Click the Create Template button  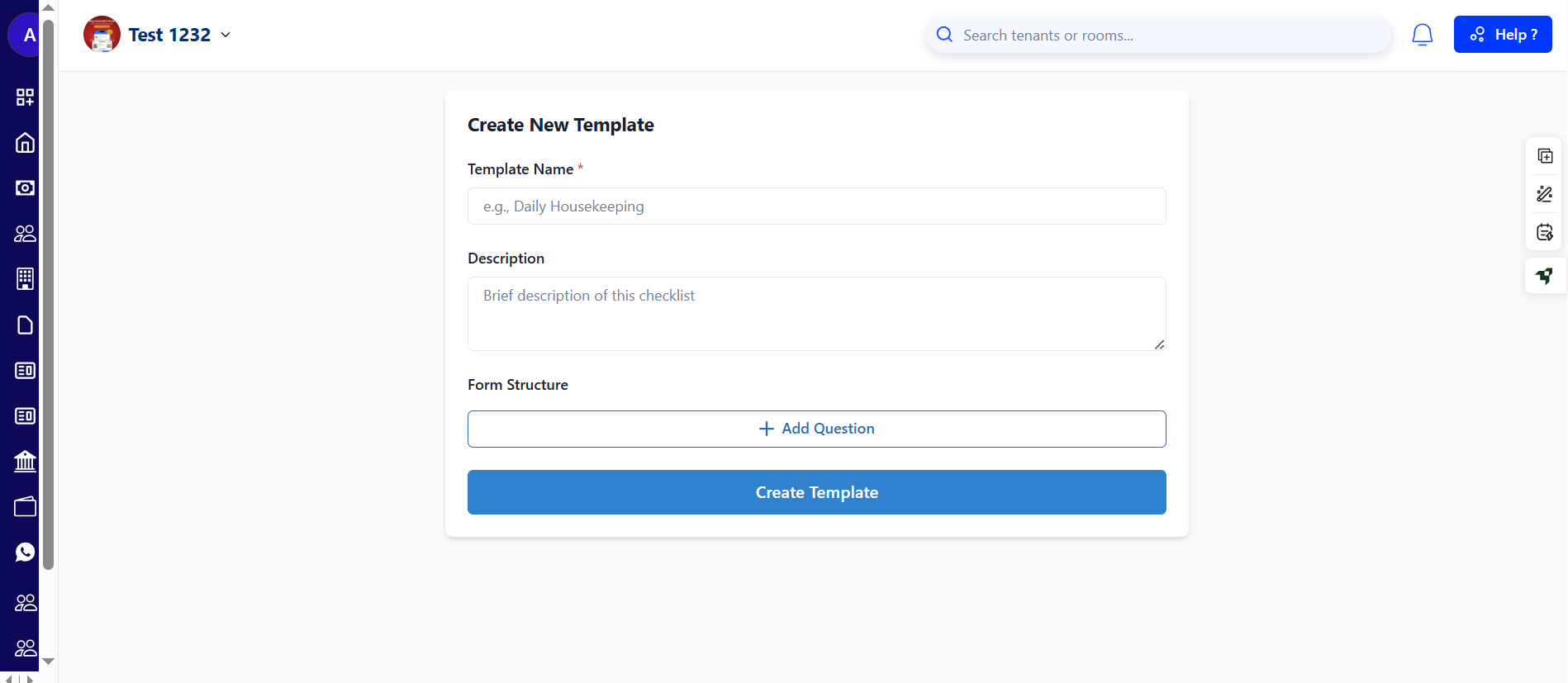816,492
